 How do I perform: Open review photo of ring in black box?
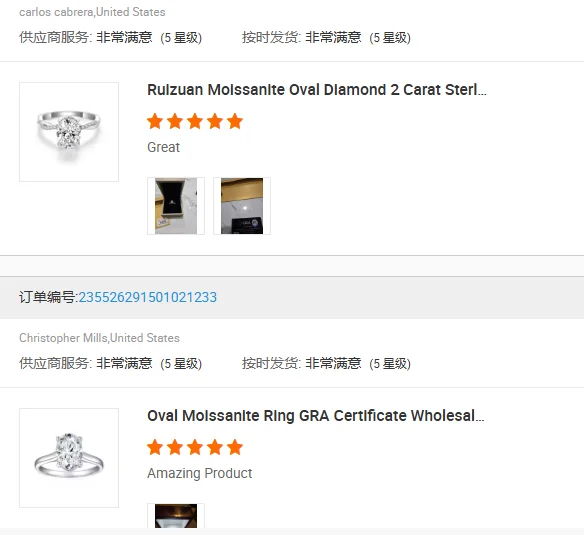click(176, 206)
